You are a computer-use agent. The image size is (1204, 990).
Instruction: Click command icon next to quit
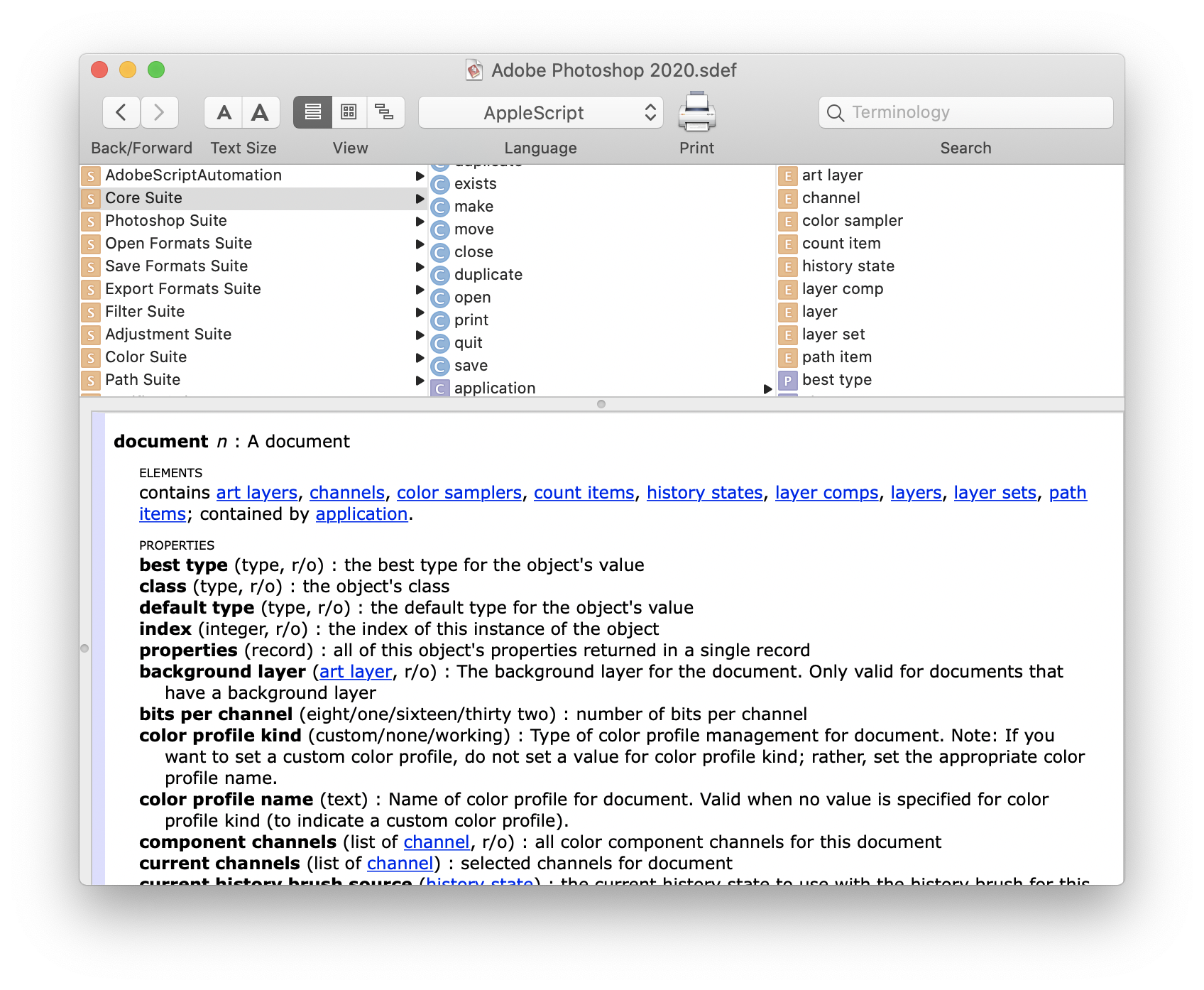click(441, 344)
